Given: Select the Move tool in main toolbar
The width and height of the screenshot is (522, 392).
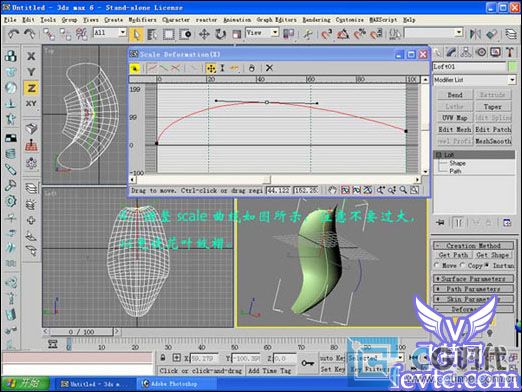Looking at the screenshot, I should coord(204,34).
